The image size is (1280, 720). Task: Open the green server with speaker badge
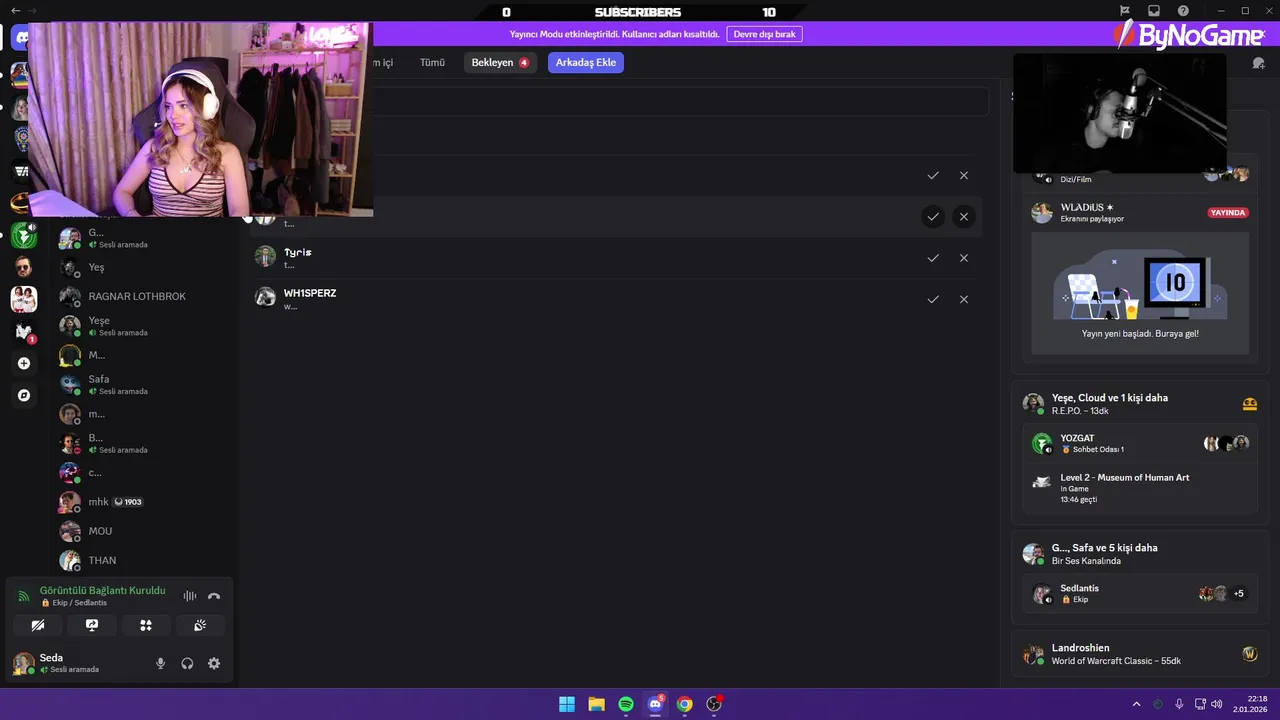pos(23,236)
